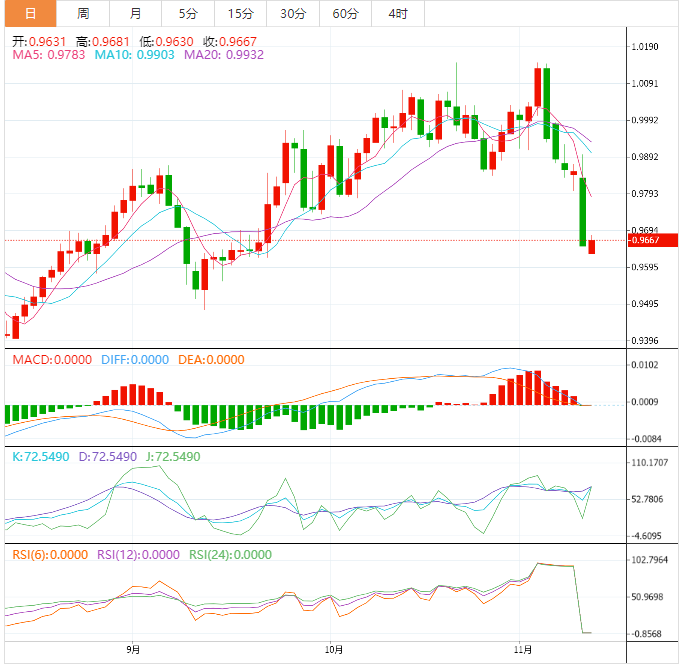Select the 15分 timeframe tab
The height and width of the screenshot is (672, 681).
pos(240,13)
